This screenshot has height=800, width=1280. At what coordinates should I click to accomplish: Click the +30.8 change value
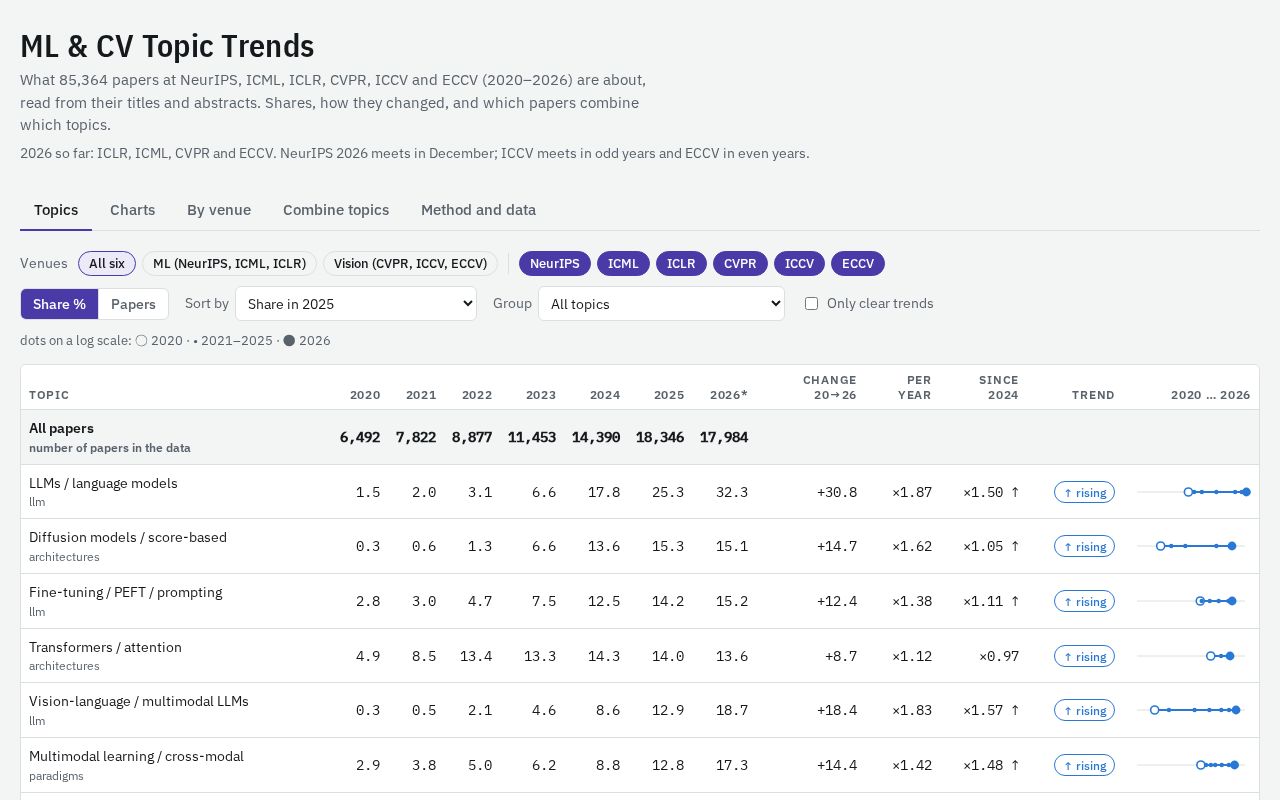coord(837,492)
